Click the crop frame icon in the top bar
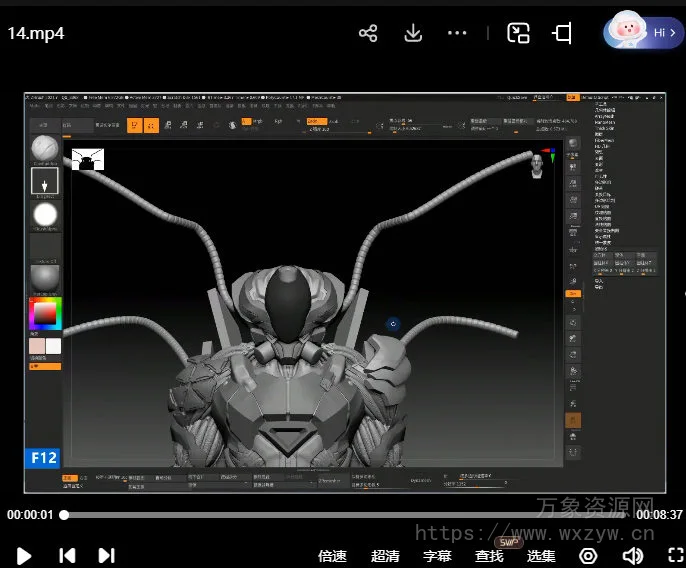The width and height of the screenshot is (686, 568). pos(562,33)
